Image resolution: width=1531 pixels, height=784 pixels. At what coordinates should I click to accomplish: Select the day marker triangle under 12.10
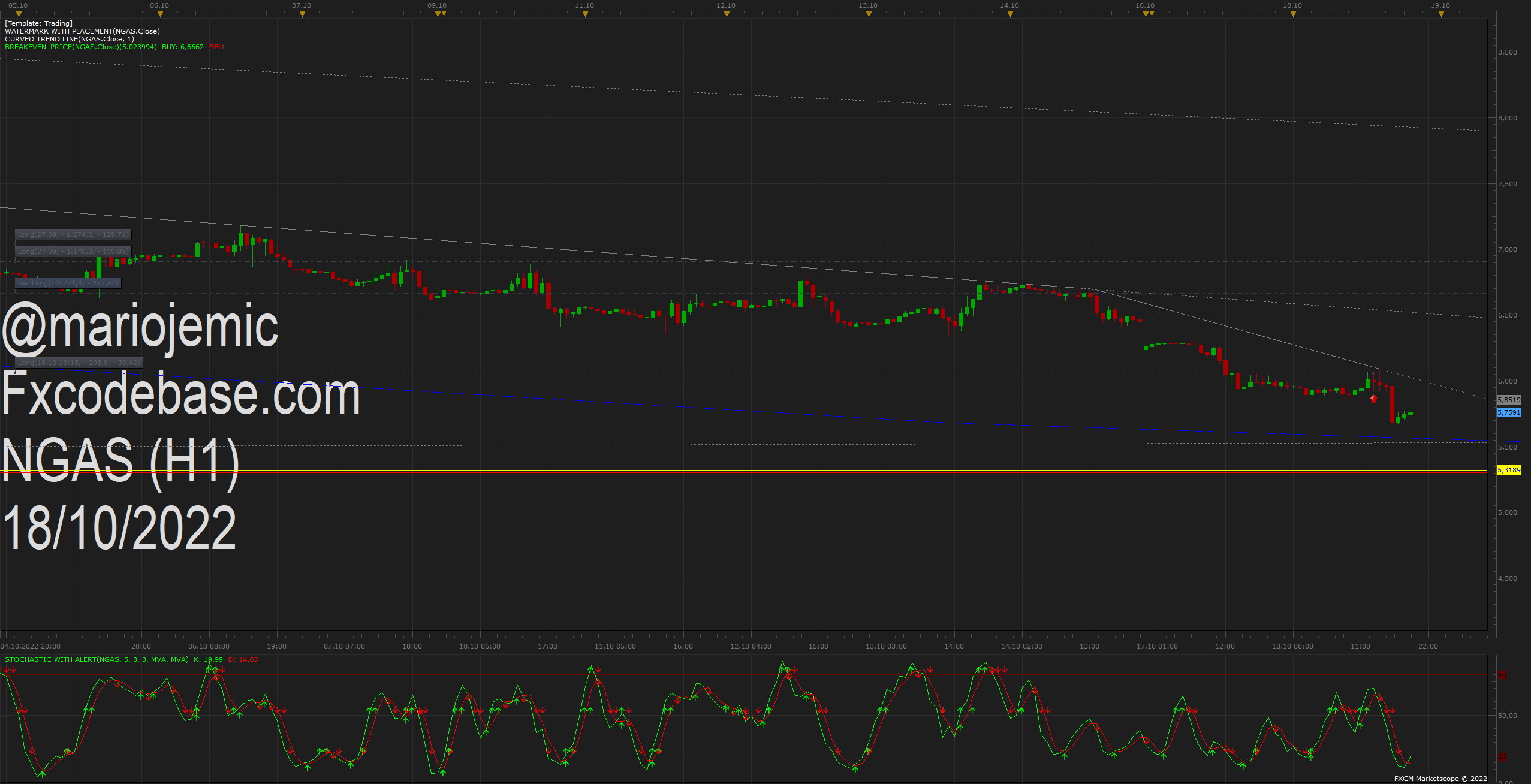(727, 14)
